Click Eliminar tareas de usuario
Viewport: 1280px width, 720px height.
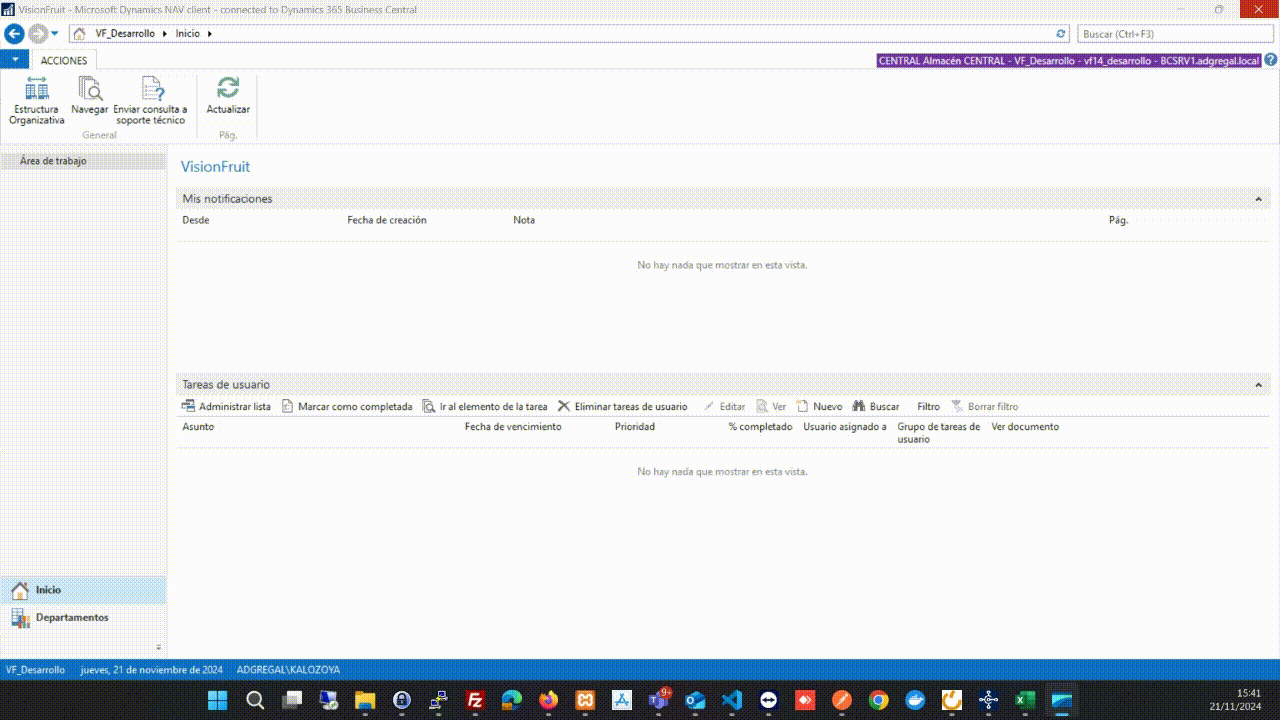click(623, 407)
